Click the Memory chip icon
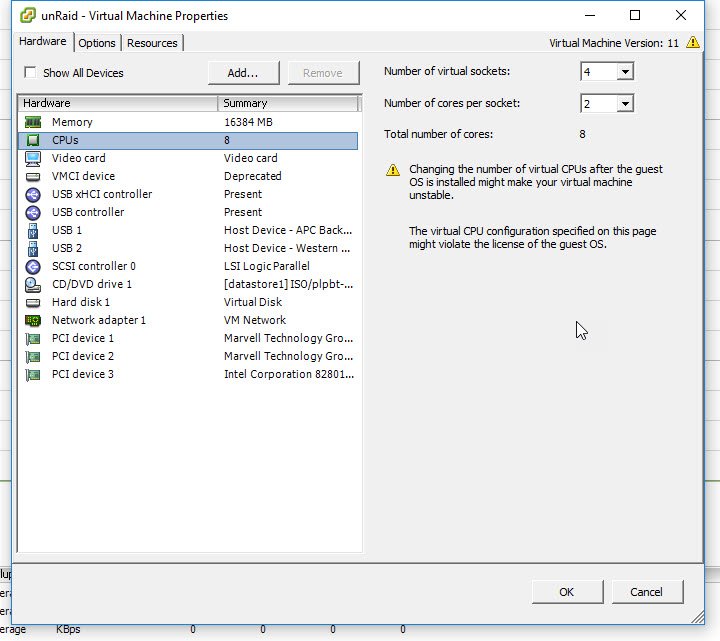The height and width of the screenshot is (641, 720). click(x=33, y=122)
